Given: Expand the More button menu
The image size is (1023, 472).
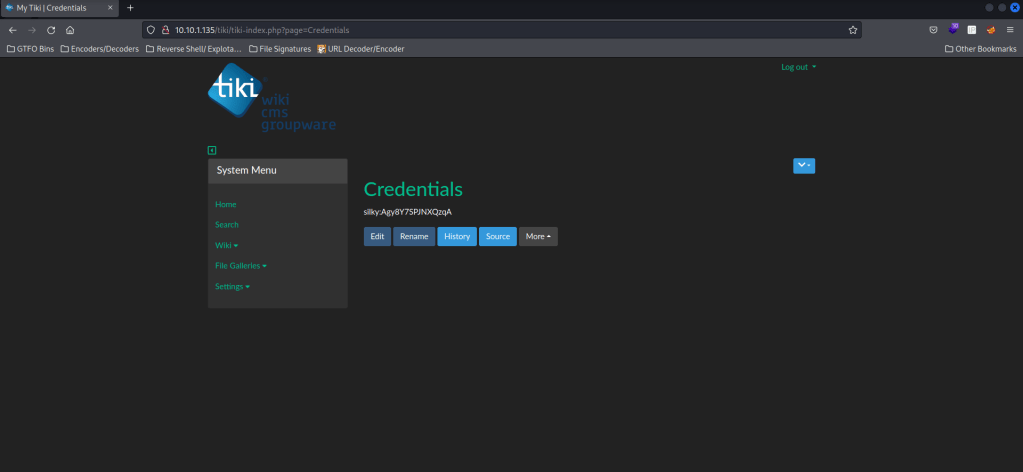Looking at the screenshot, I should 538,237.
